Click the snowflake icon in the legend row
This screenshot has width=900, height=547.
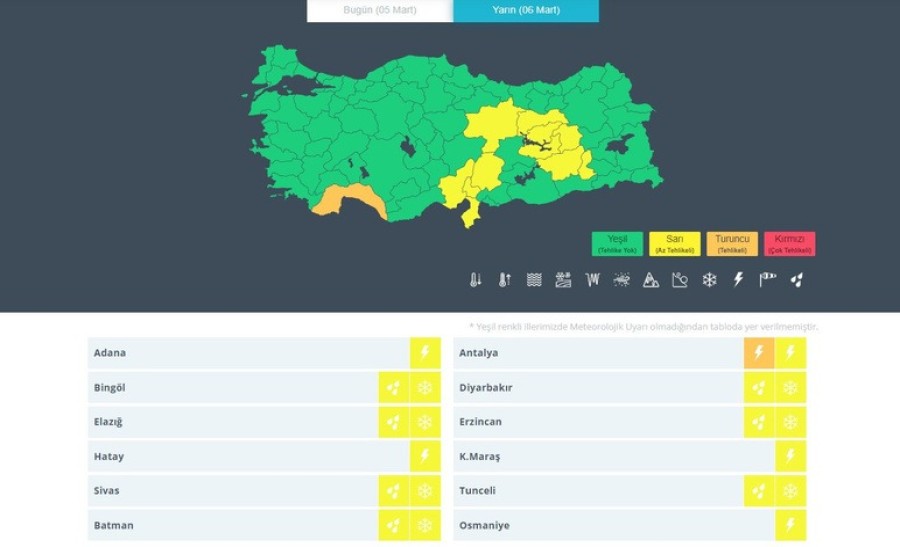(x=709, y=280)
